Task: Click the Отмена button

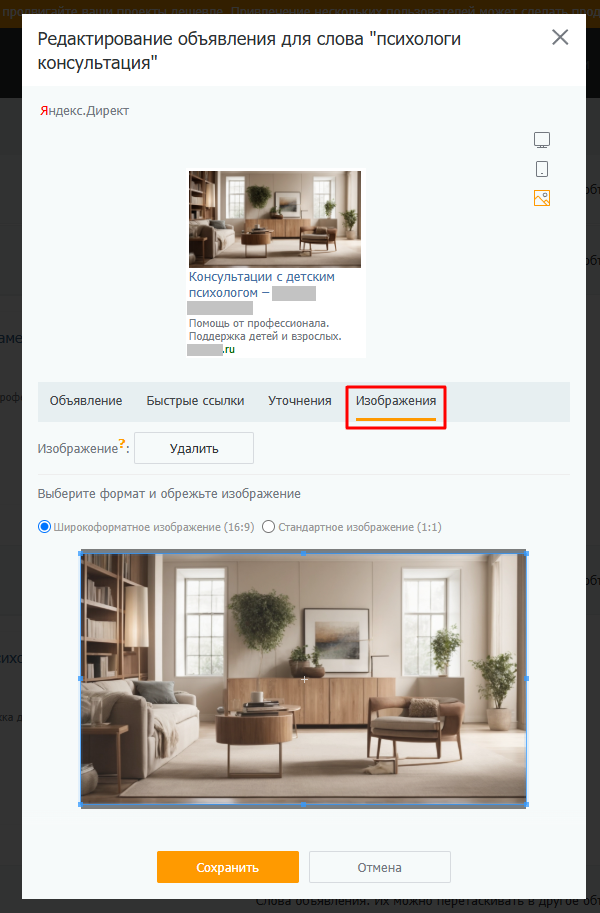Action: [x=380, y=867]
